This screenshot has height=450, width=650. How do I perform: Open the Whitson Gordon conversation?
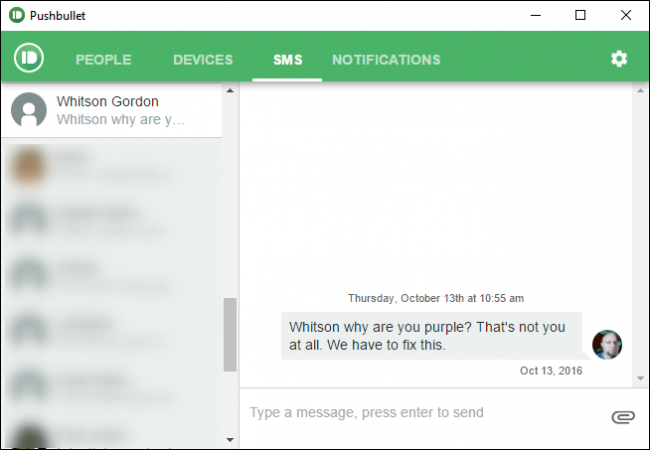pos(112,110)
